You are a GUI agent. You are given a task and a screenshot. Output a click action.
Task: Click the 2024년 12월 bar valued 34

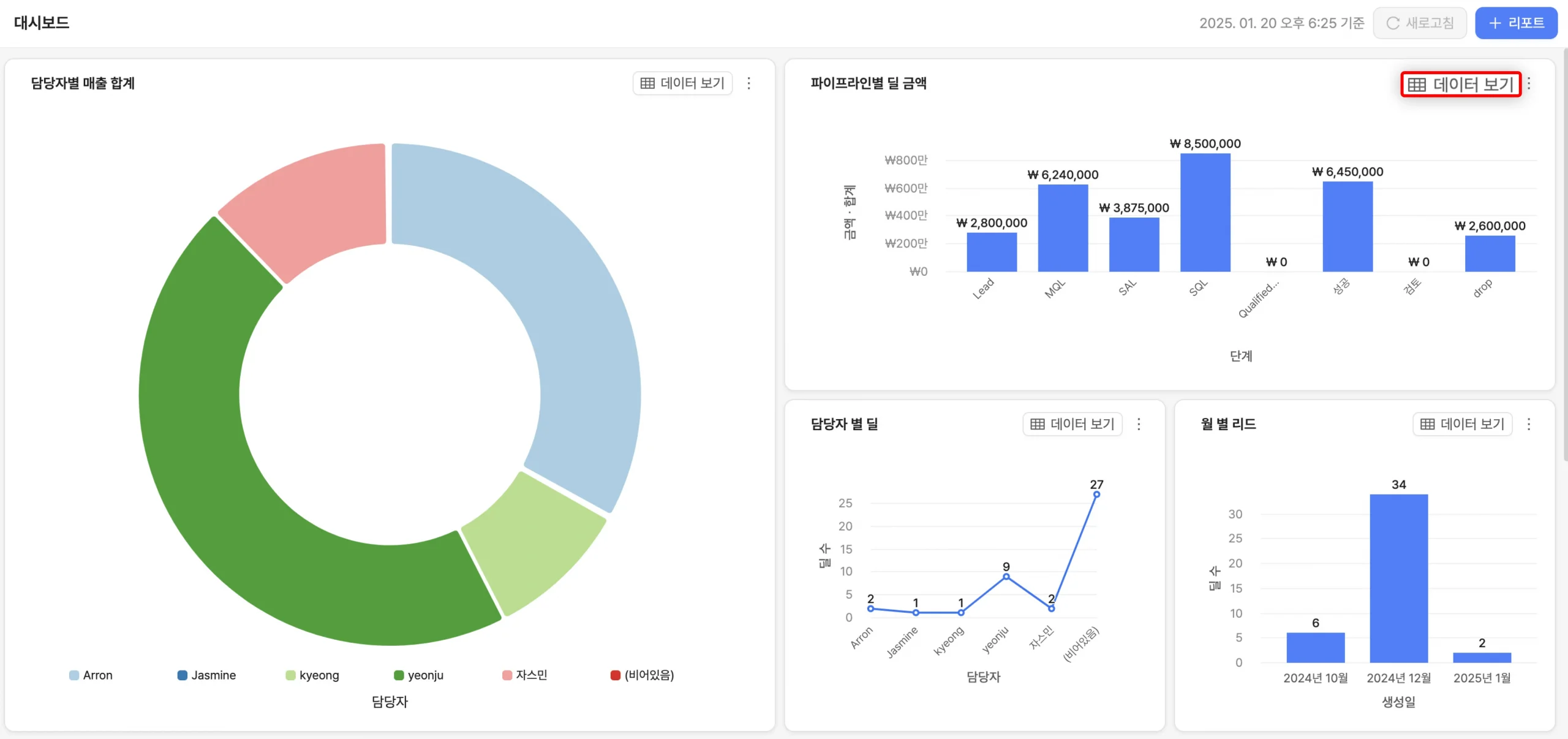[x=1399, y=578]
